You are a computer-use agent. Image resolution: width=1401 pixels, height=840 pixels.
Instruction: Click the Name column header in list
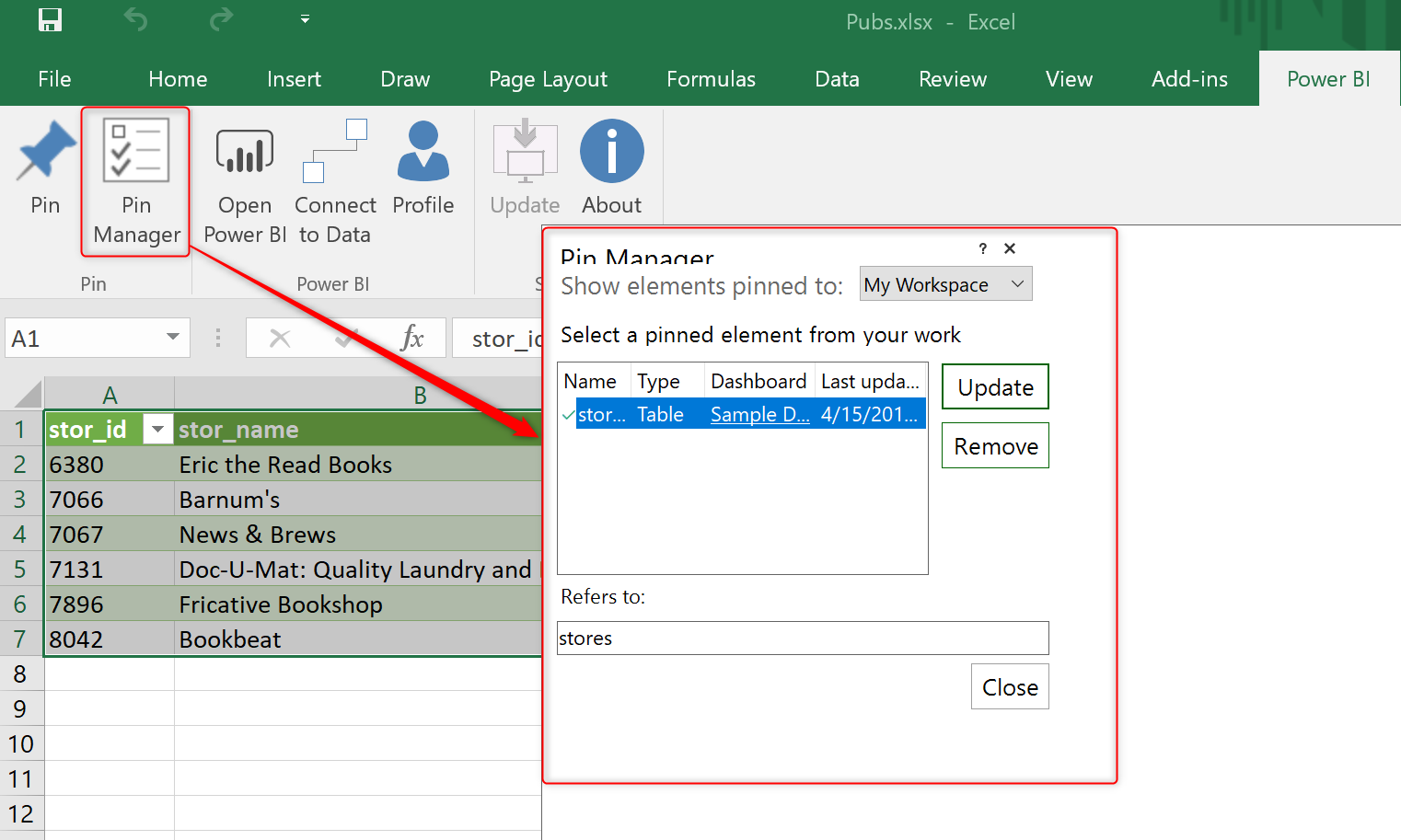(x=594, y=381)
